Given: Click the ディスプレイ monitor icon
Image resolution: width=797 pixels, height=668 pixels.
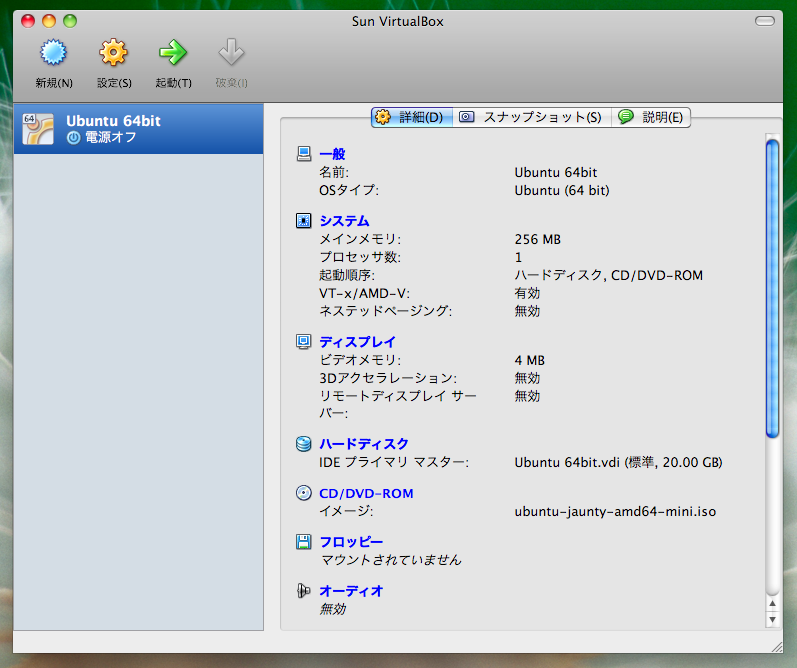Looking at the screenshot, I should pos(303,342).
